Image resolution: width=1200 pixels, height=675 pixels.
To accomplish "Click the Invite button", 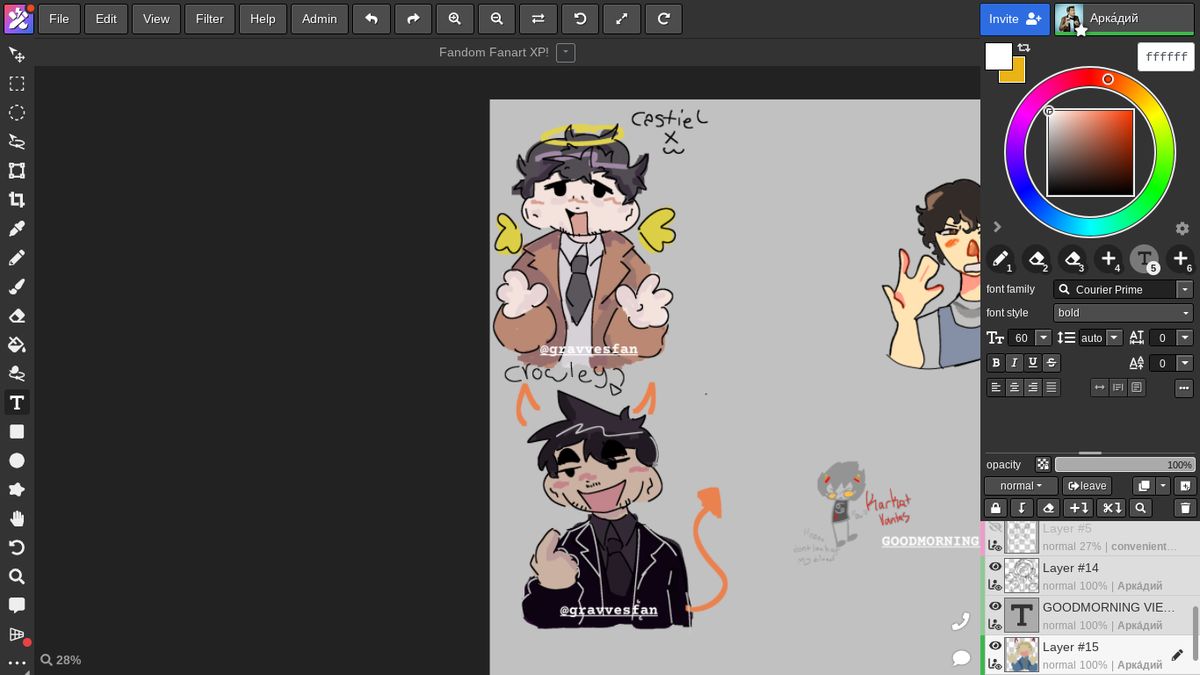I will (x=1015, y=18).
